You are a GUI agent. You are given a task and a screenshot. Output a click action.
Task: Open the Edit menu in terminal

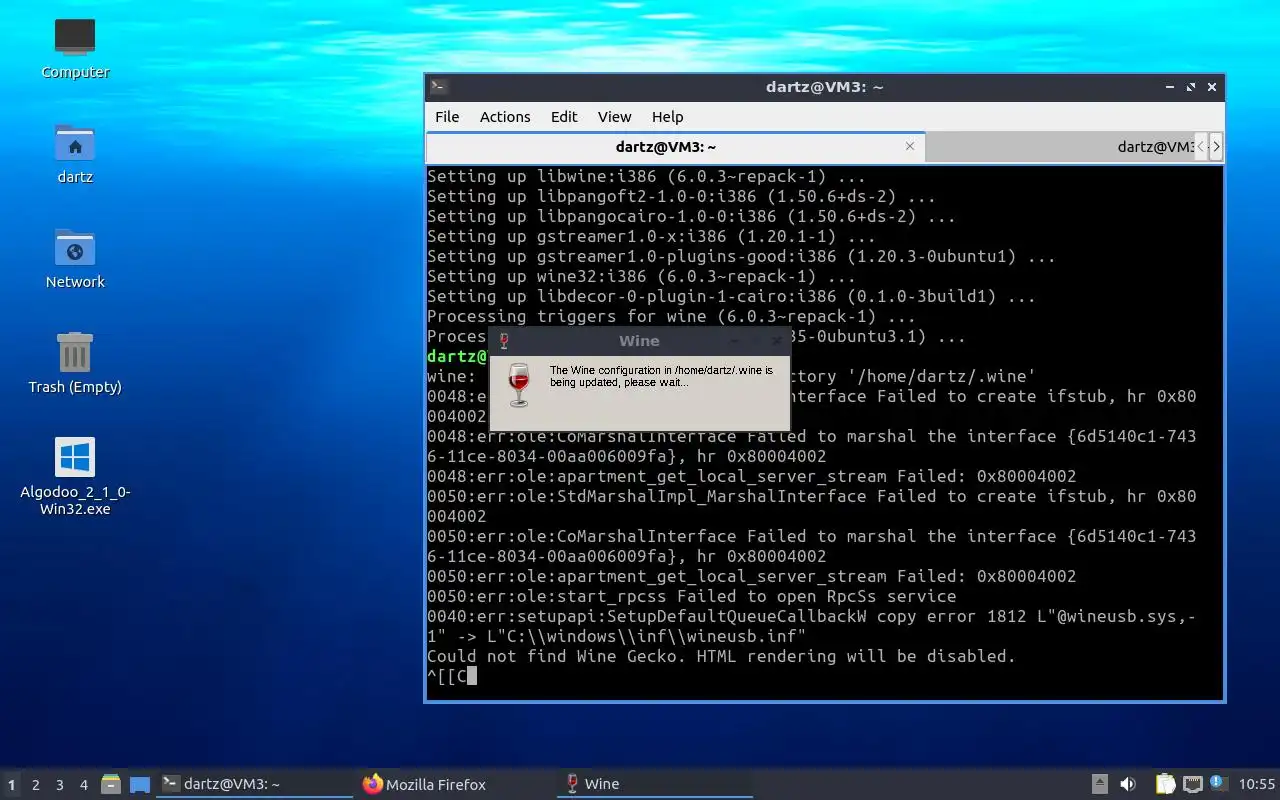[564, 117]
